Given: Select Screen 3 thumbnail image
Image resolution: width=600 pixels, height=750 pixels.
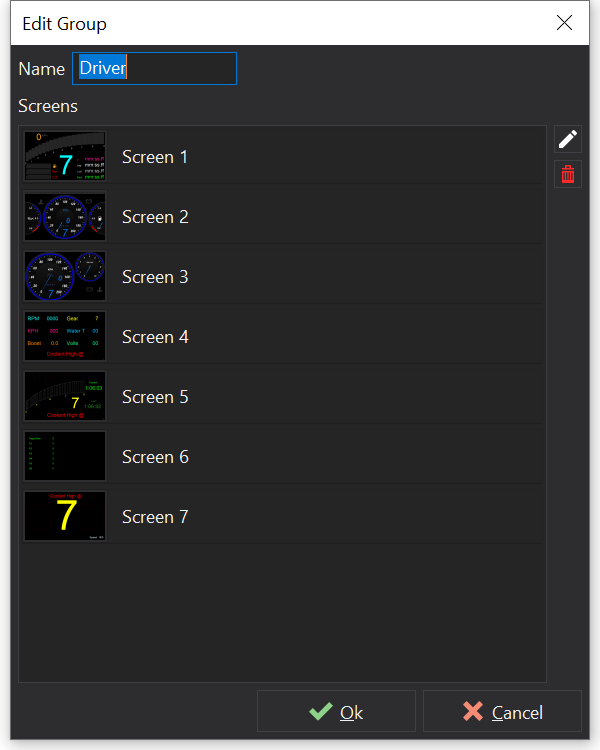Looking at the screenshot, I should click(65, 277).
